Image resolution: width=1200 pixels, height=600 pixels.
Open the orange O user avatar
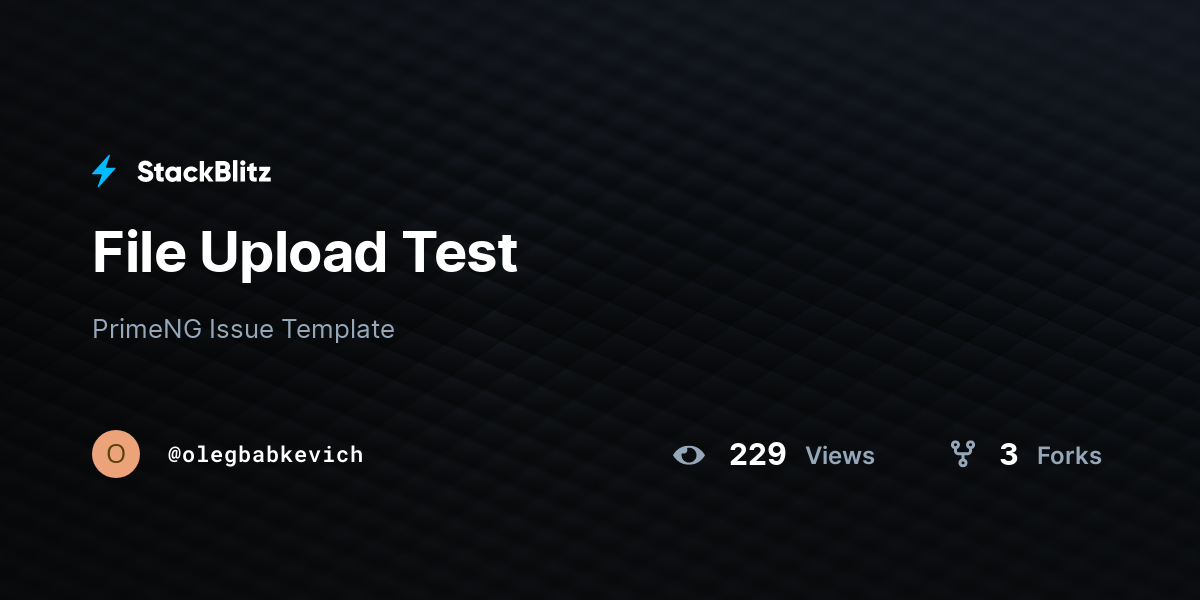click(x=116, y=454)
